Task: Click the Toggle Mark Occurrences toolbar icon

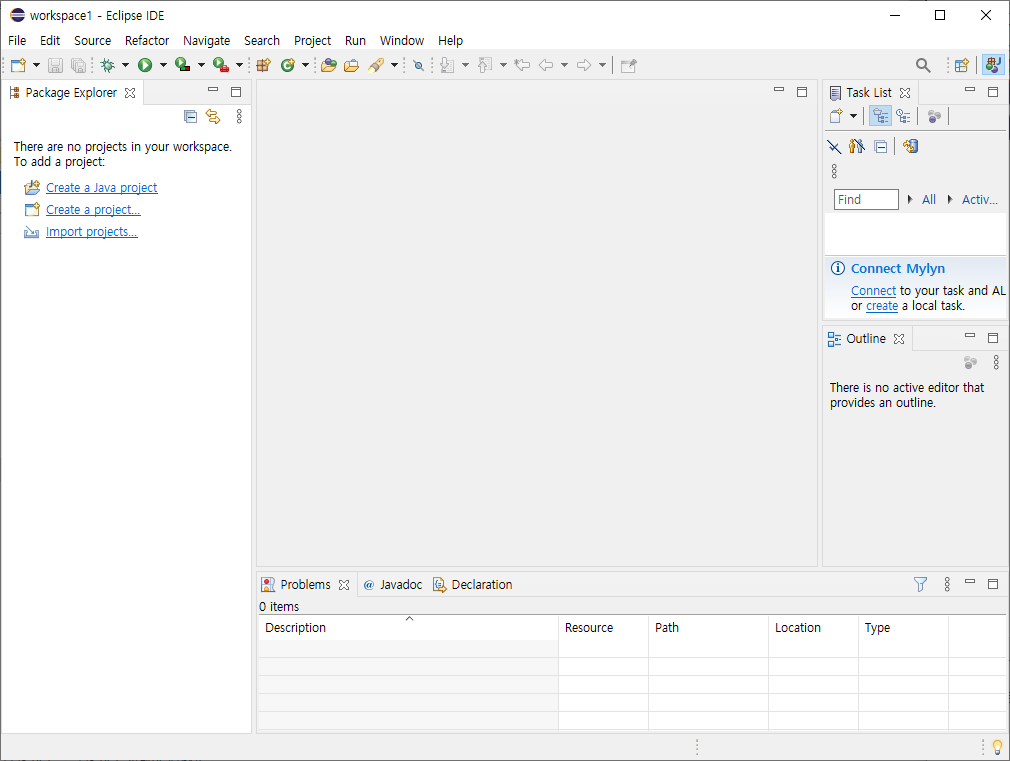Action: tap(419, 65)
